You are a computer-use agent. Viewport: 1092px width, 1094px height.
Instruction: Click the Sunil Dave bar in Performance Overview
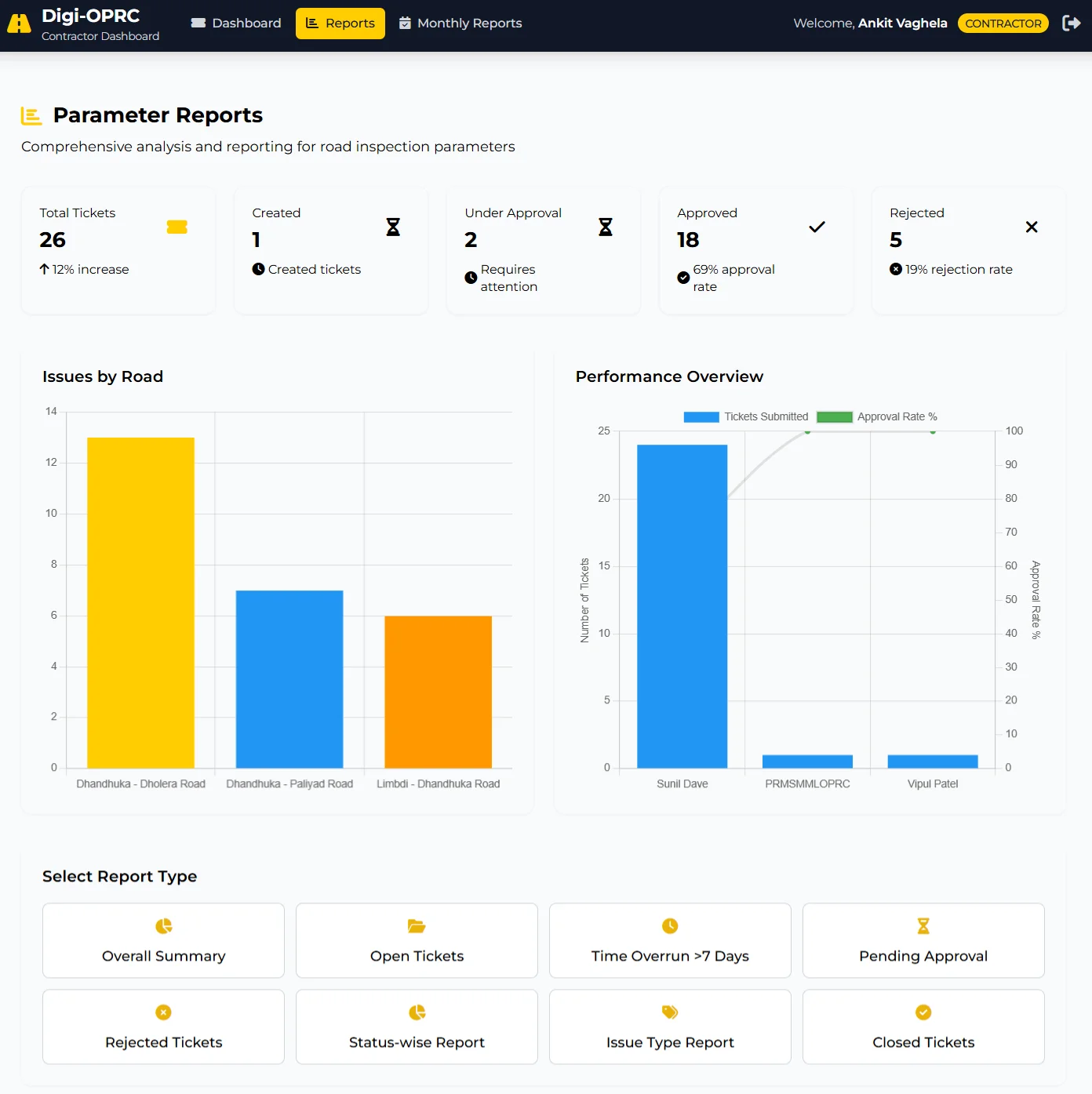coord(682,604)
